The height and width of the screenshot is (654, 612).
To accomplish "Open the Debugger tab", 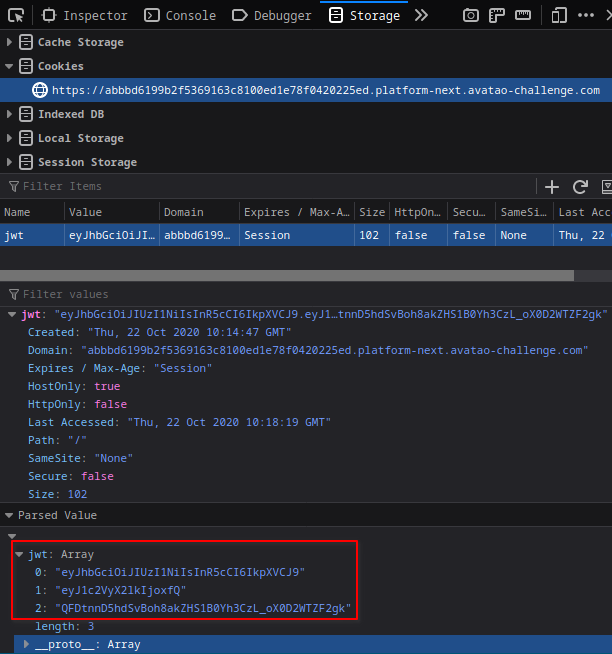I will click(272, 15).
